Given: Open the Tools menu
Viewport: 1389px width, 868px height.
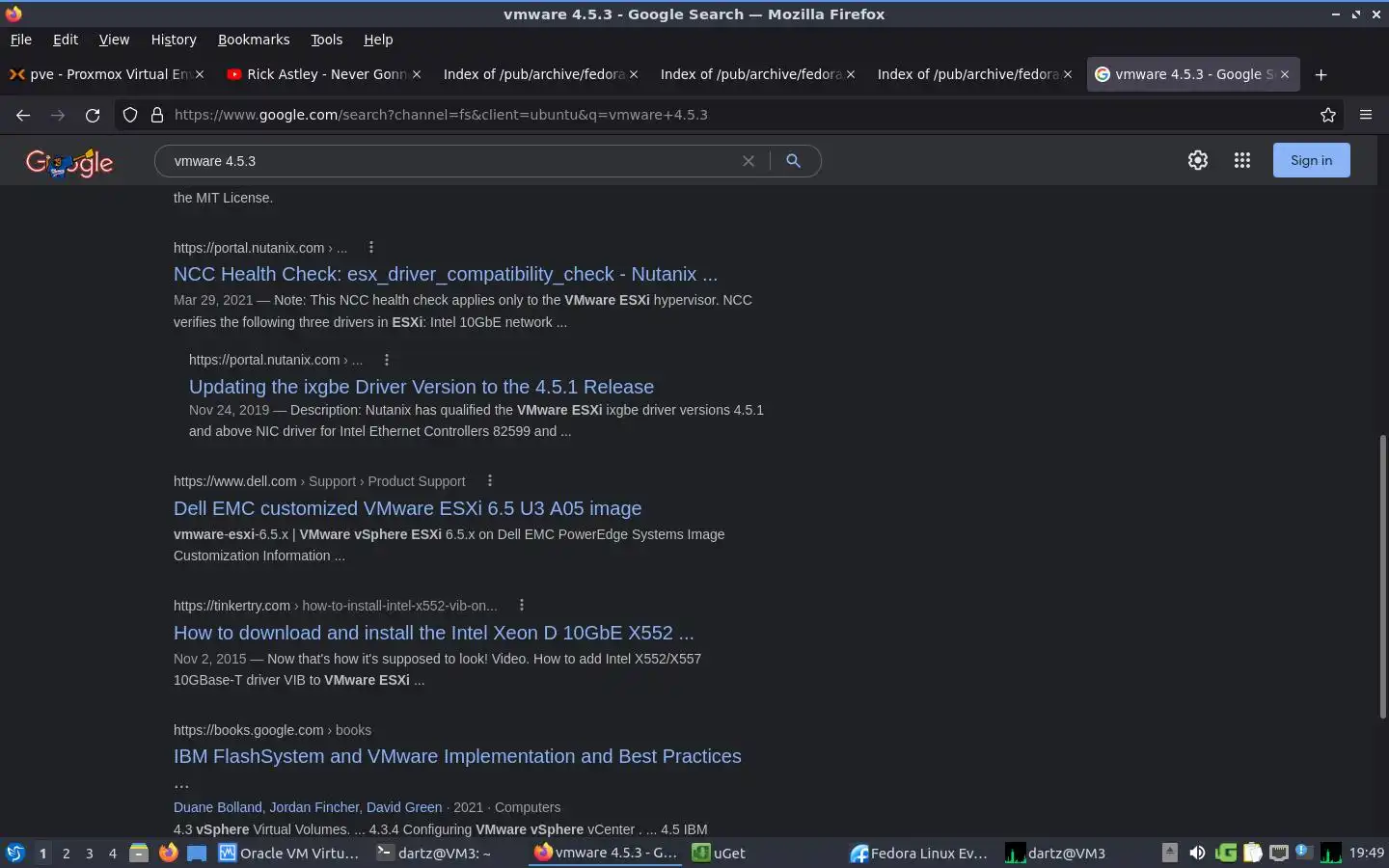Looking at the screenshot, I should pos(327,40).
